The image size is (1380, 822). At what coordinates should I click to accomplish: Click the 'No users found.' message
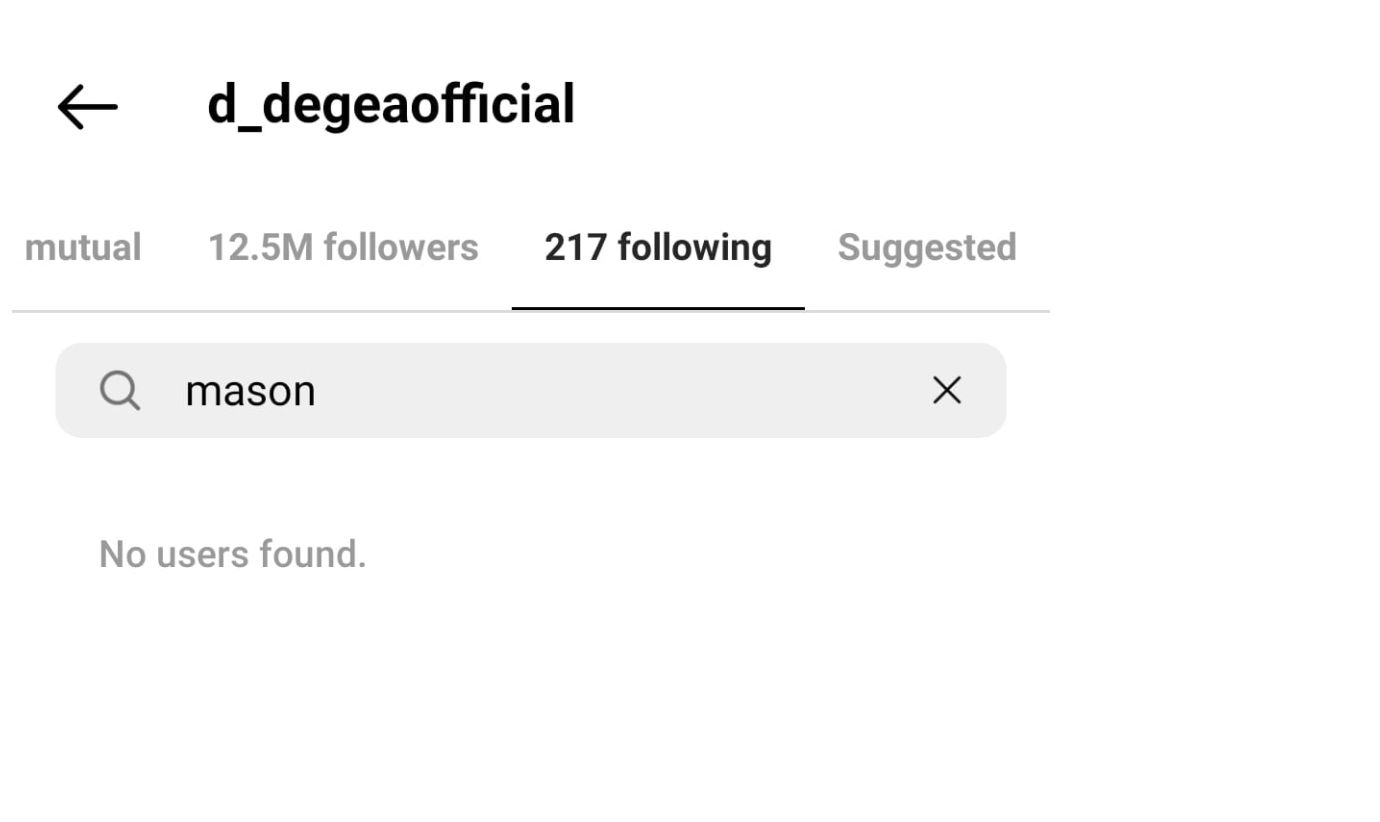[233, 554]
